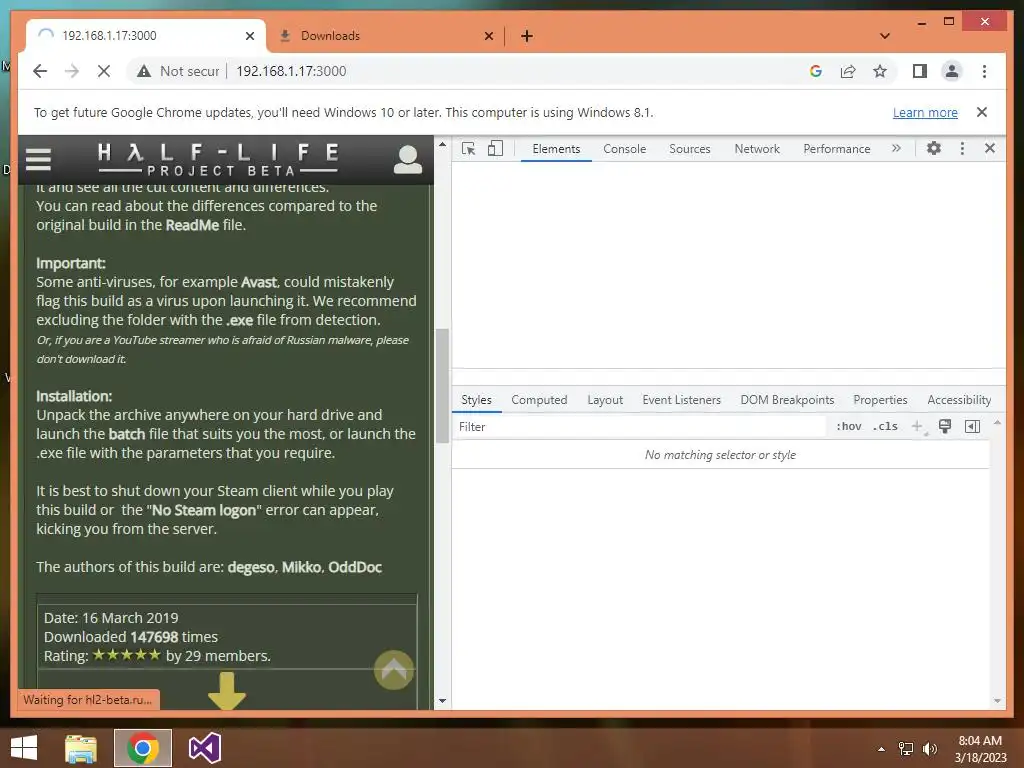Click the Not secure warning icon
The width and height of the screenshot is (1024, 768).
pos(144,71)
